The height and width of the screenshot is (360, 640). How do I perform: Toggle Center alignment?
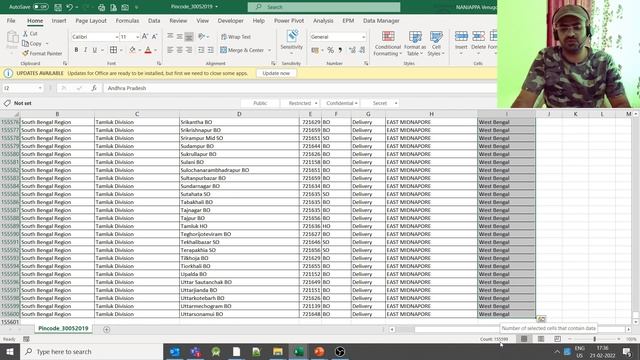(x=180, y=50)
